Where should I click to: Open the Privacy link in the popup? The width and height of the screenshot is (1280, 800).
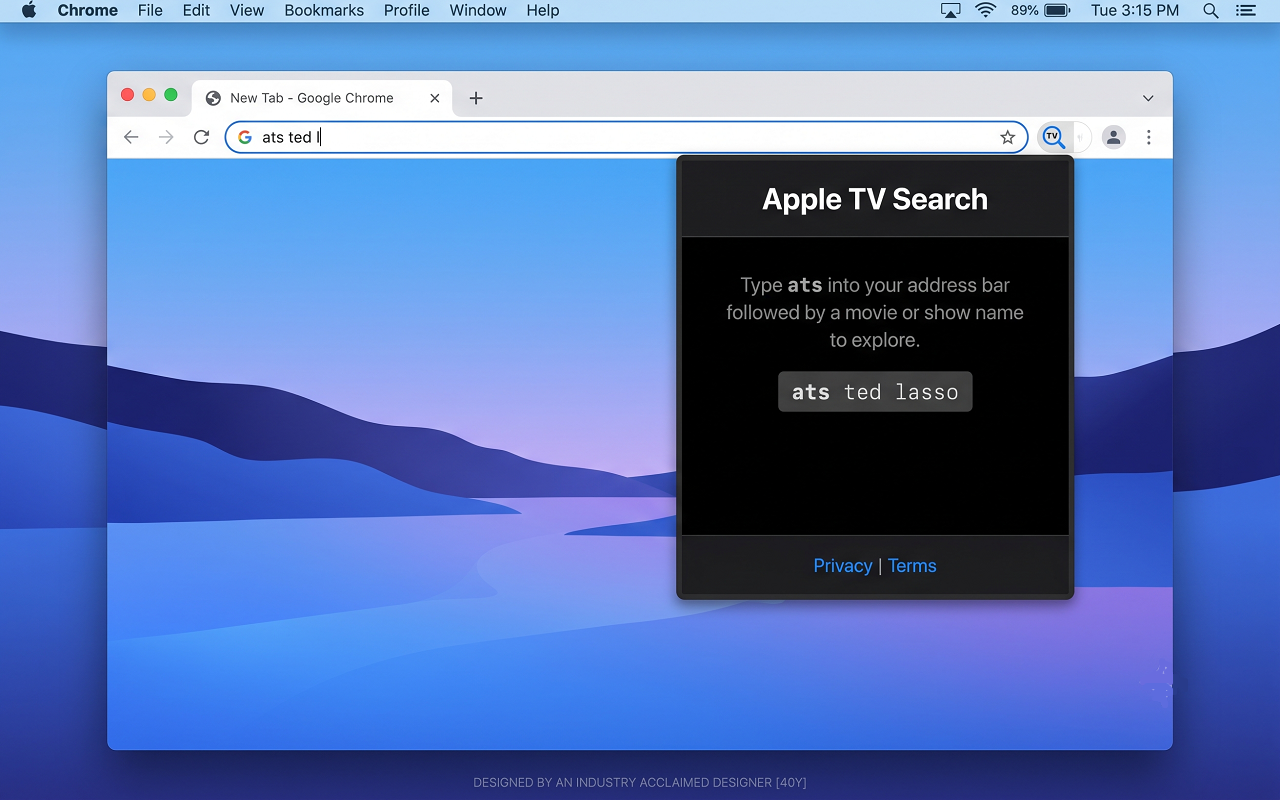(843, 566)
